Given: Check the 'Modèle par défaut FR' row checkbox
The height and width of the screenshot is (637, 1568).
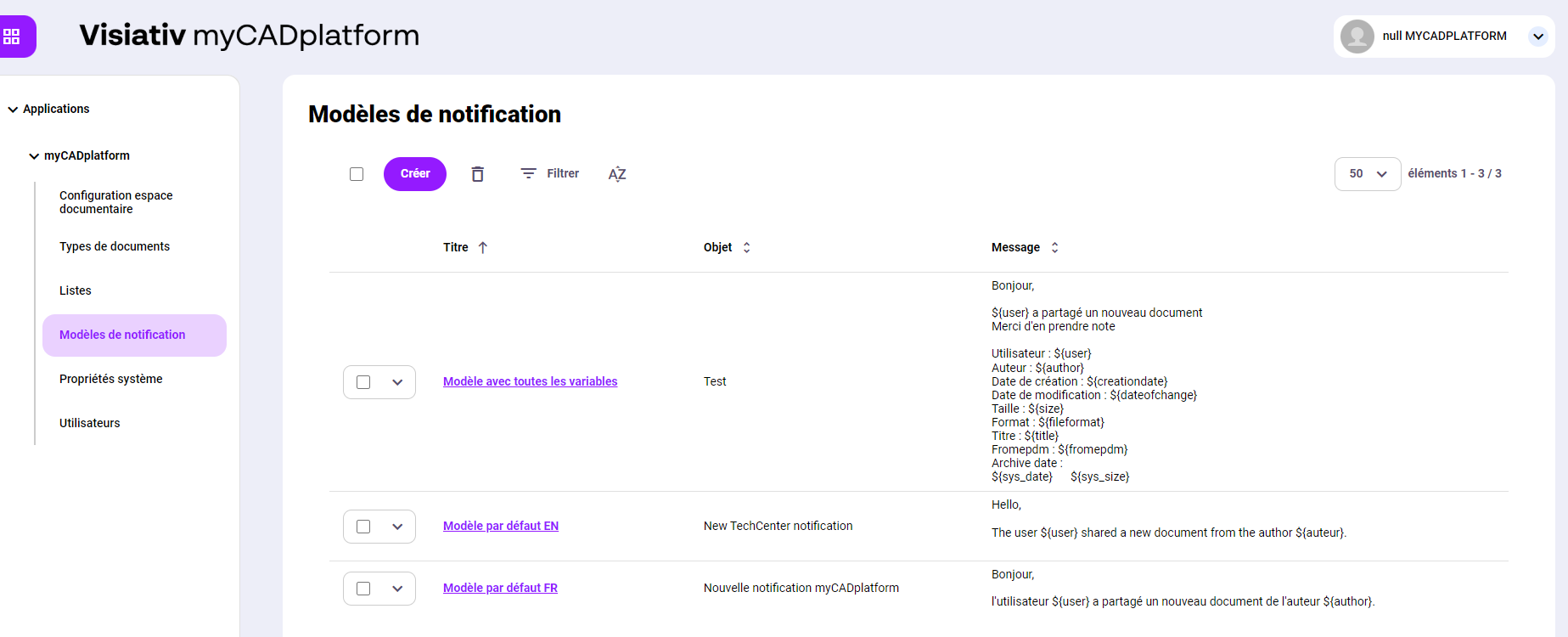Looking at the screenshot, I should tap(363, 589).
